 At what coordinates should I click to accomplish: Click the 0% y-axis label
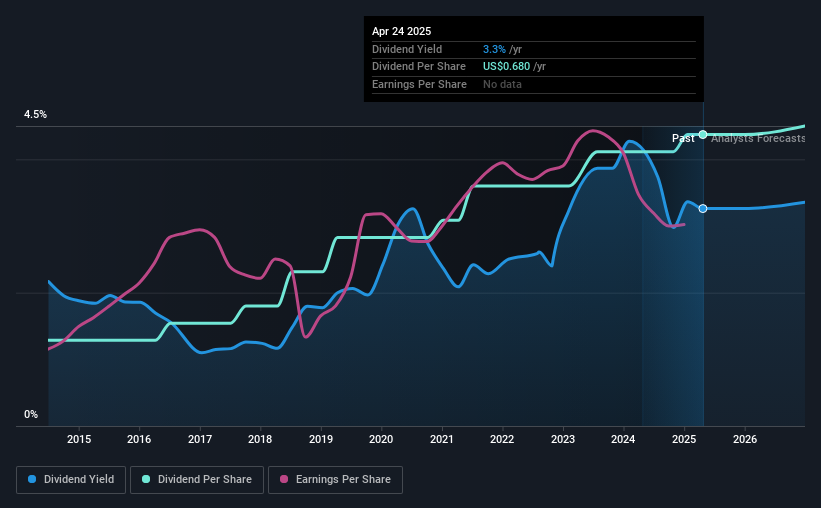[x=31, y=415]
